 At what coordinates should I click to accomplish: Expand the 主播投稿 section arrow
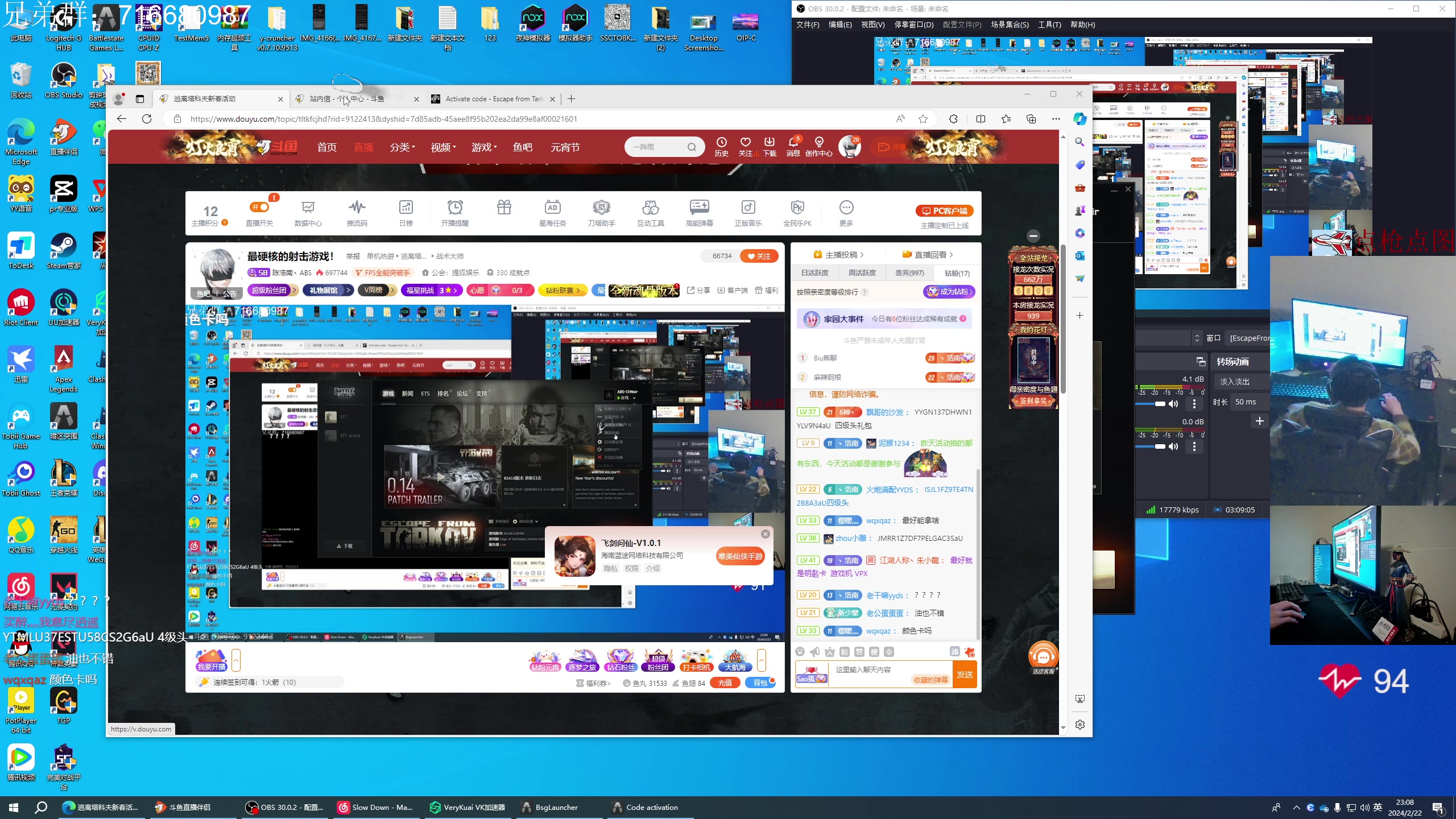tap(862, 255)
